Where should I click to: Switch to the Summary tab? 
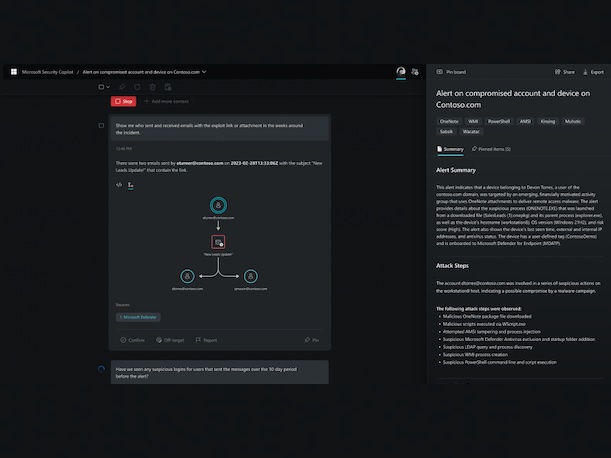[450, 148]
